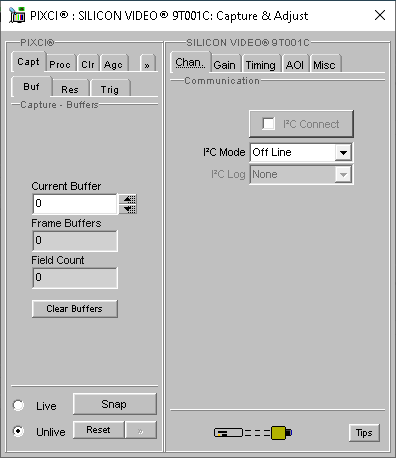Click the Current Buffer increment arrow
This screenshot has width=396, height=458.
(128, 199)
